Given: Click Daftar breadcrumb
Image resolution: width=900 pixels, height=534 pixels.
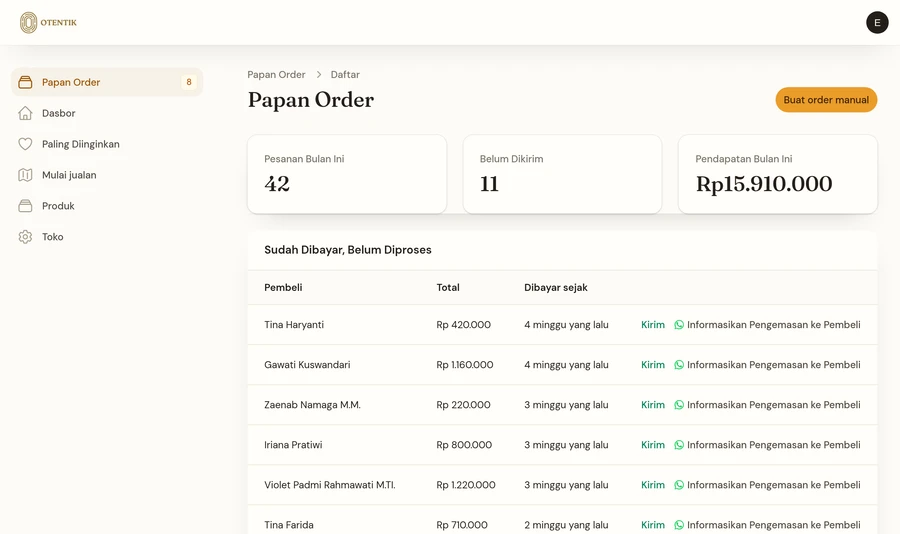Looking at the screenshot, I should [x=345, y=75].
